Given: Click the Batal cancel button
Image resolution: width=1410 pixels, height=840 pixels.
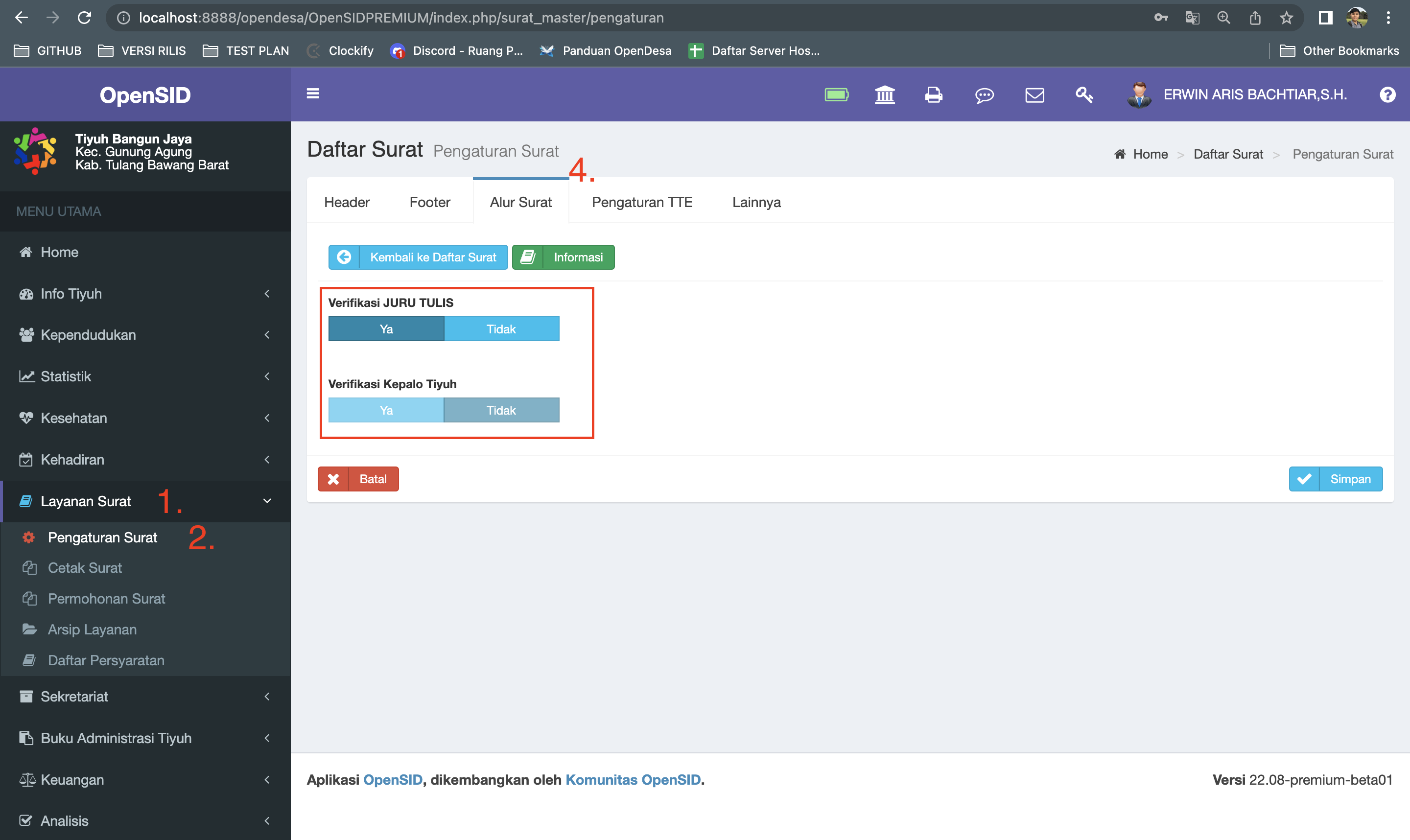Looking at the screenshot, I should (x=358, y=478).
